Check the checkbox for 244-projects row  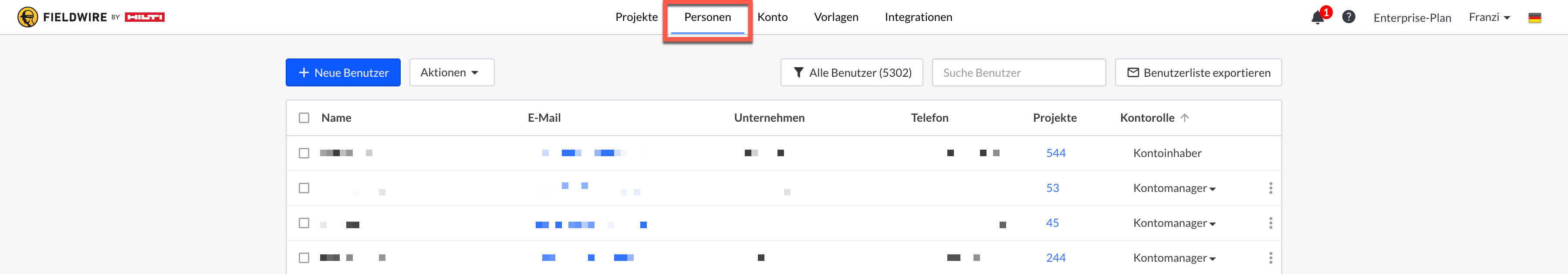tap(304, 257)
